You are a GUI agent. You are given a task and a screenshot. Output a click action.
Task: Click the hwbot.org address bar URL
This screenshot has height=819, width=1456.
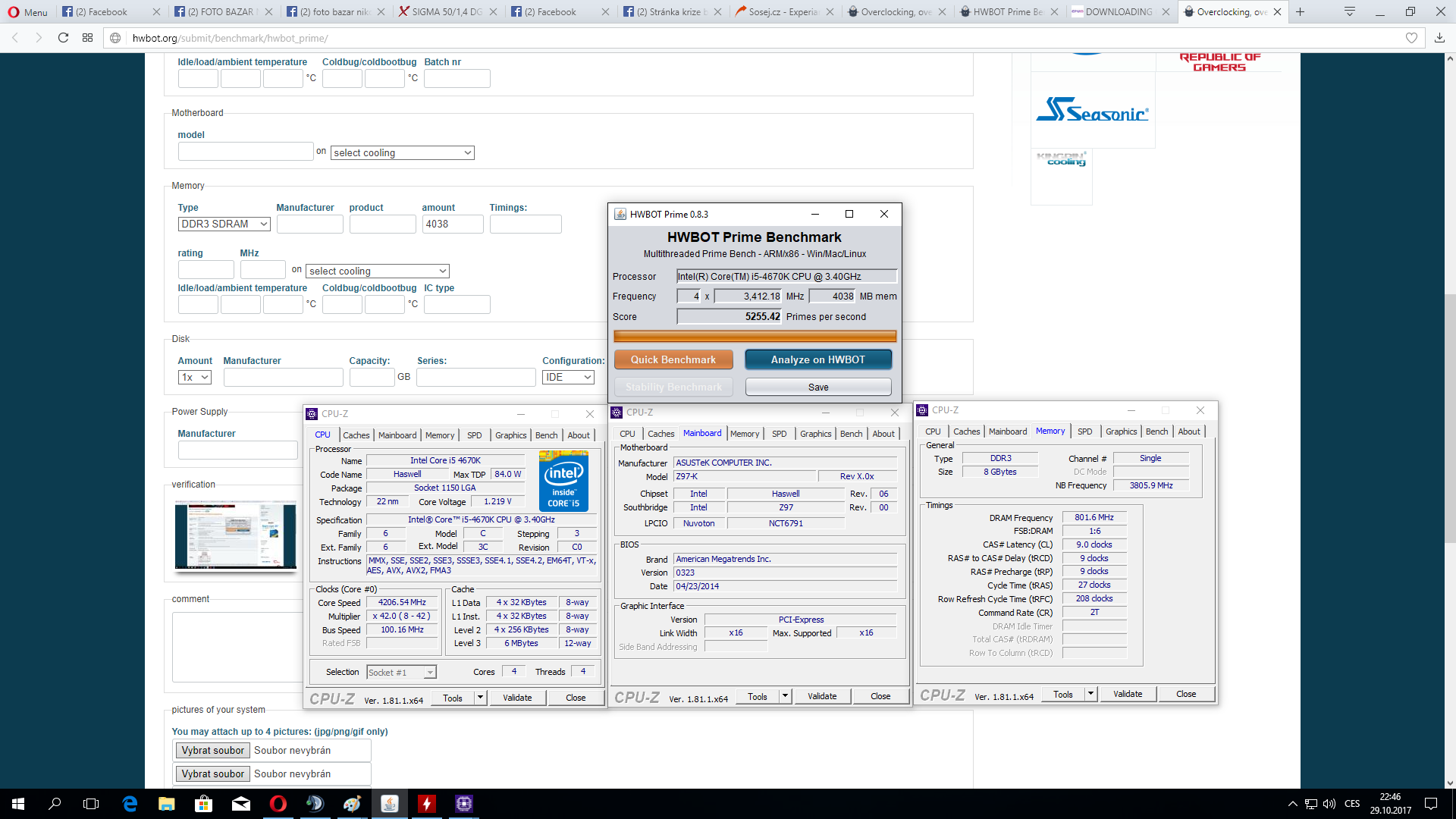point(230,38)
